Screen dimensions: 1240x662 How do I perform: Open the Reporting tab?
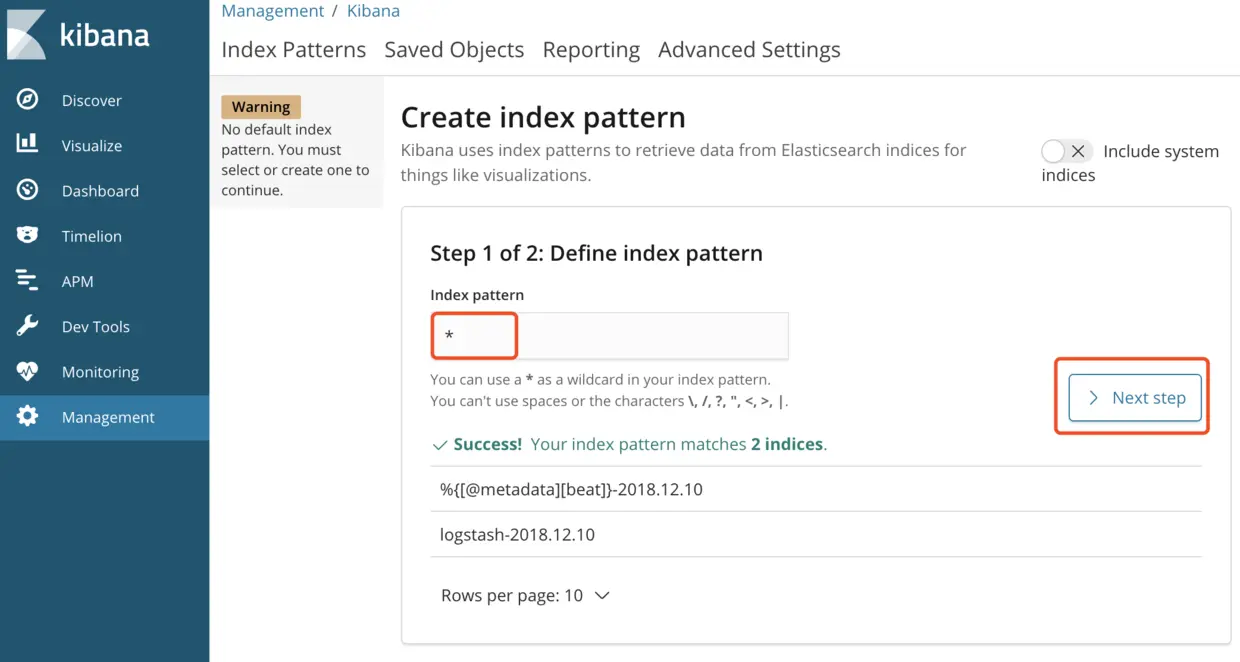pyautogui.click(x=591, y=50)
